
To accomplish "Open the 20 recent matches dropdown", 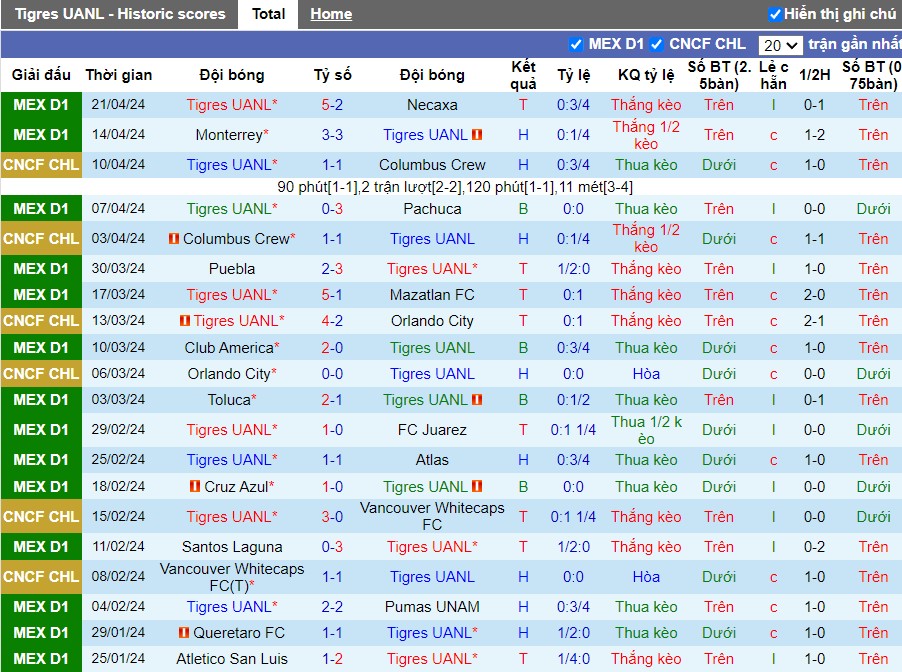I will click(x=780, y=45).
